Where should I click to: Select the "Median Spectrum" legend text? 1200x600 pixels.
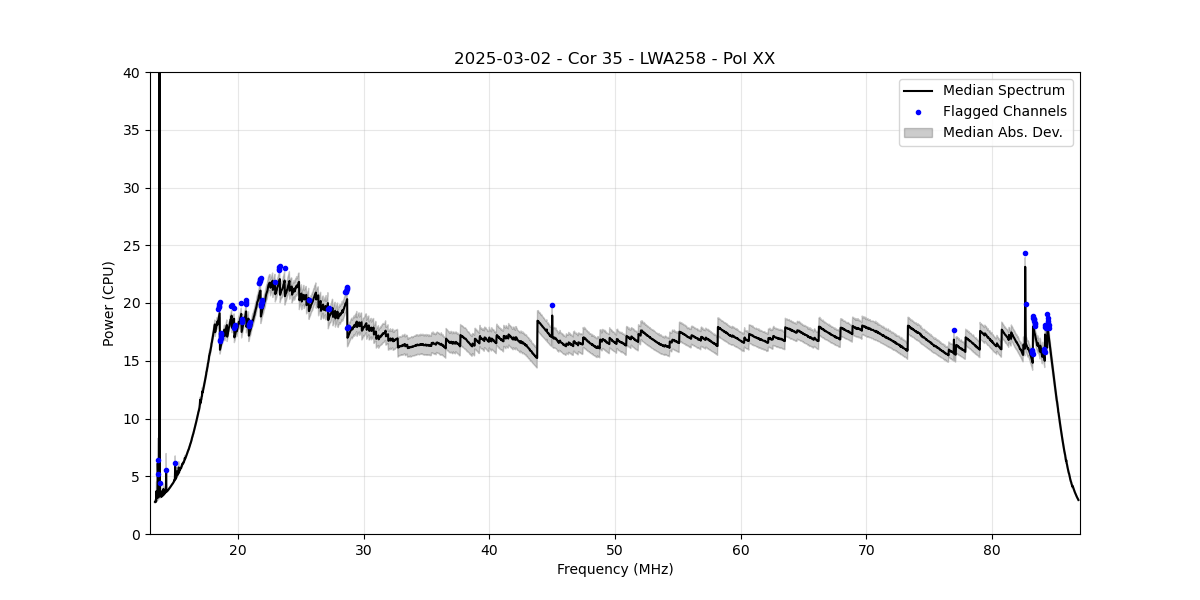click(x=1004, y=91)
